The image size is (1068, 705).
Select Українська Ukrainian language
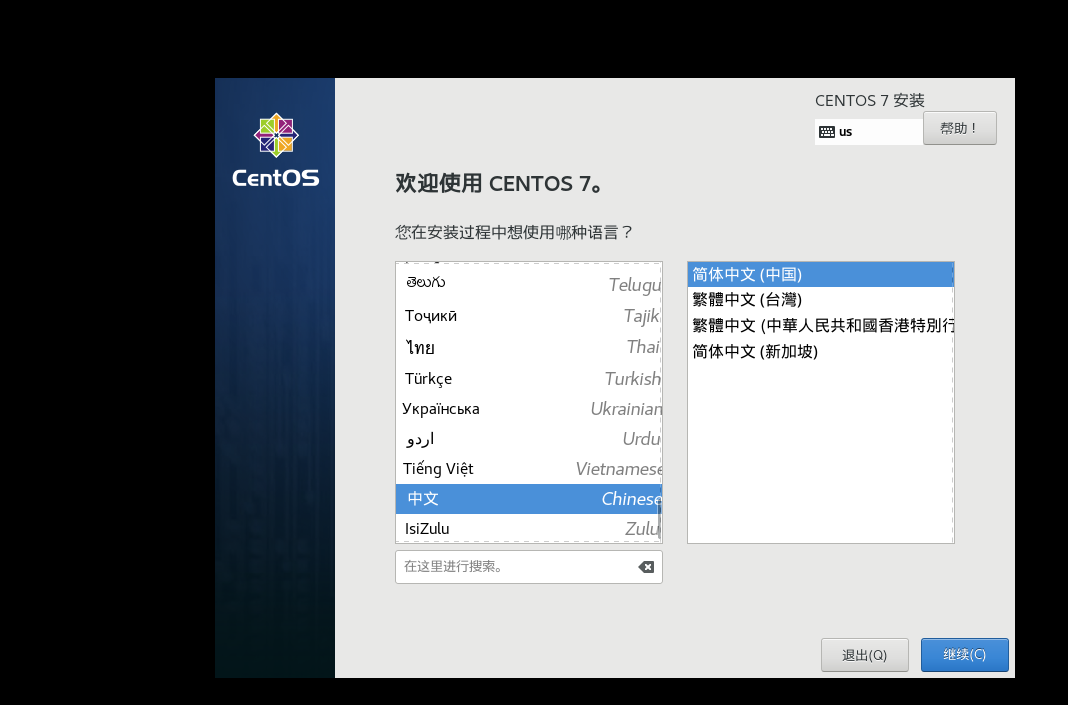pos(529,409)
